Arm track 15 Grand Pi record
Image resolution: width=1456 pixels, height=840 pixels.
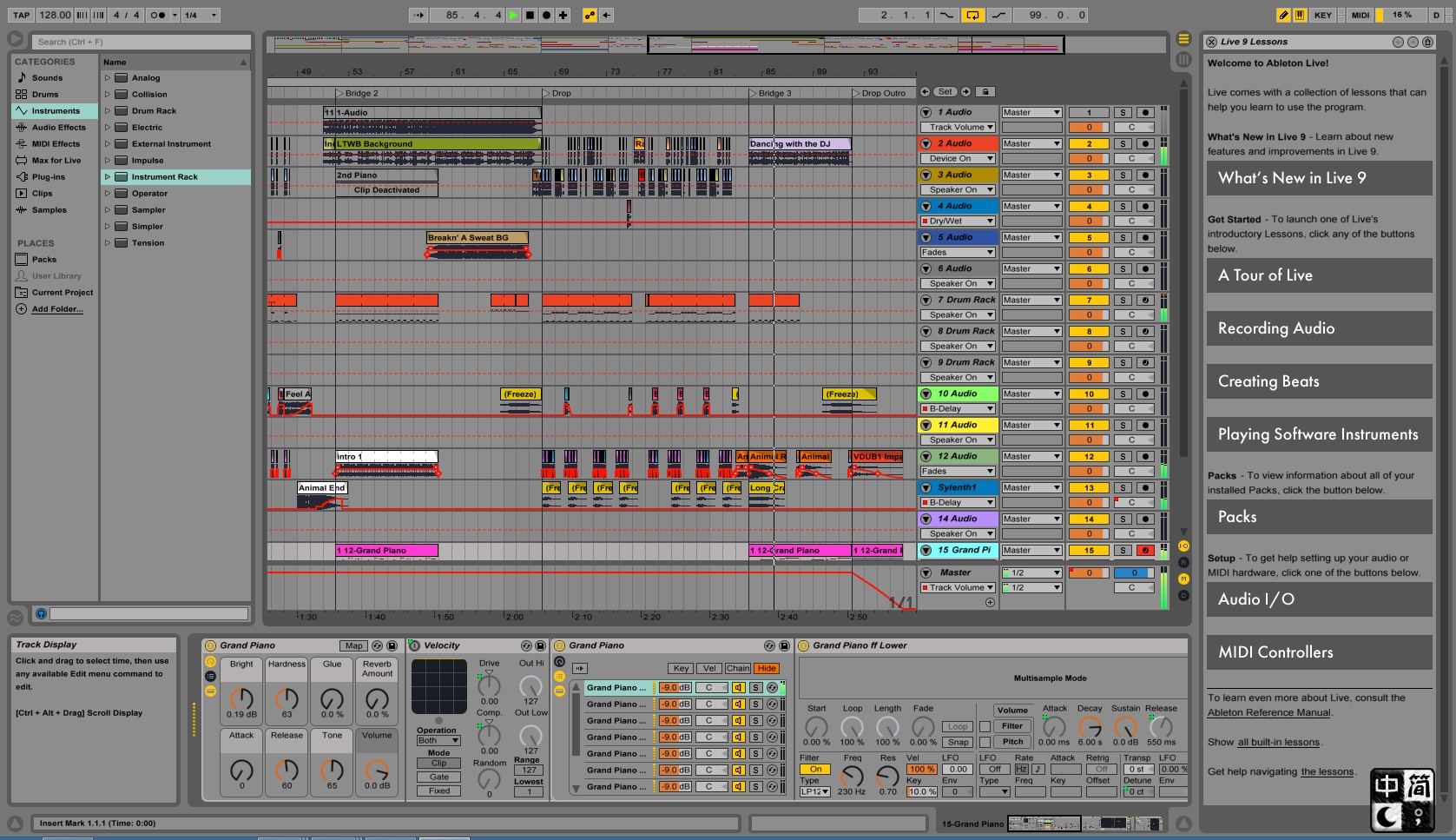1145,551
